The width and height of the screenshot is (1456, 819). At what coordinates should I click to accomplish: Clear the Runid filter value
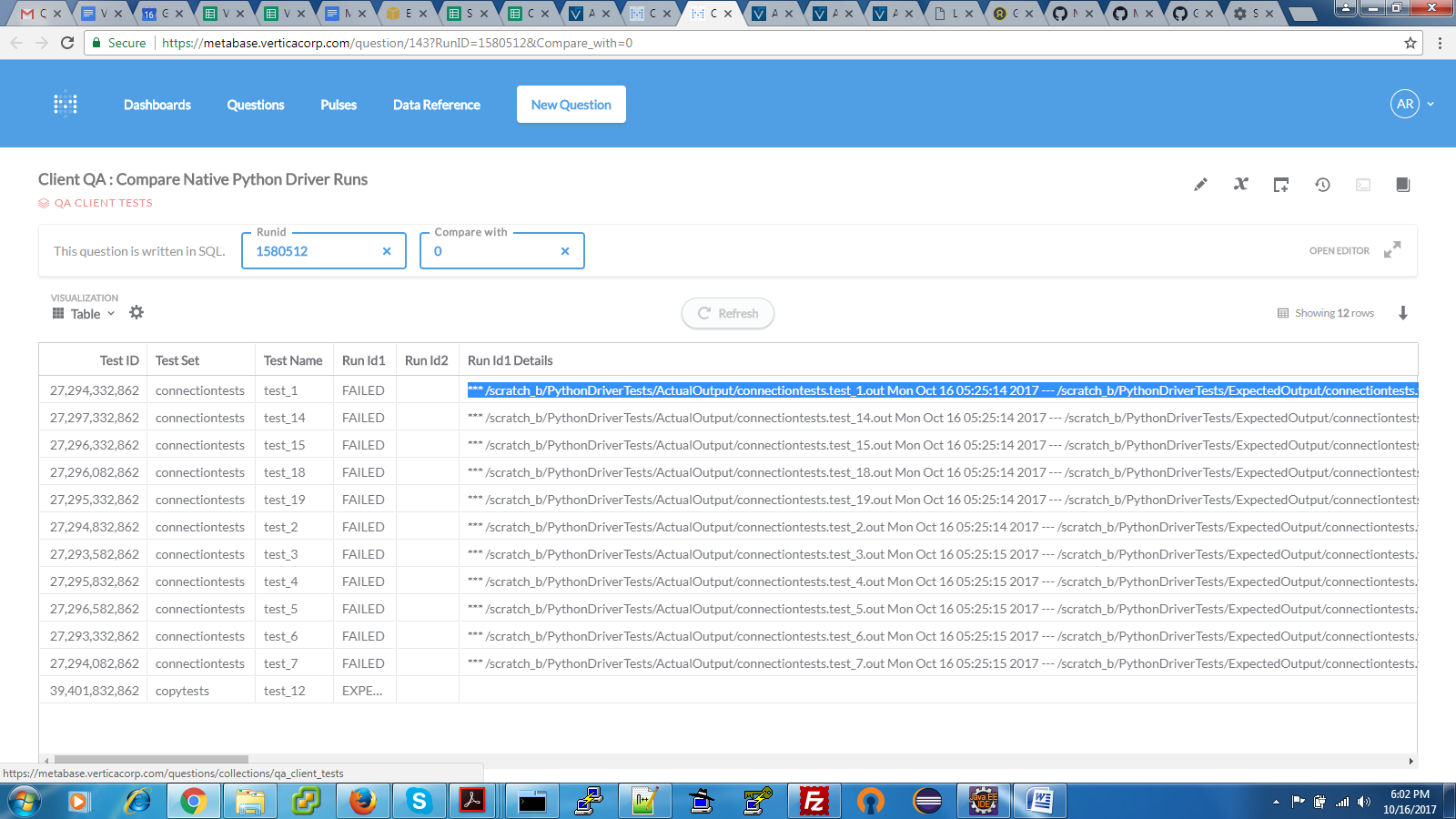coord(386,250)
